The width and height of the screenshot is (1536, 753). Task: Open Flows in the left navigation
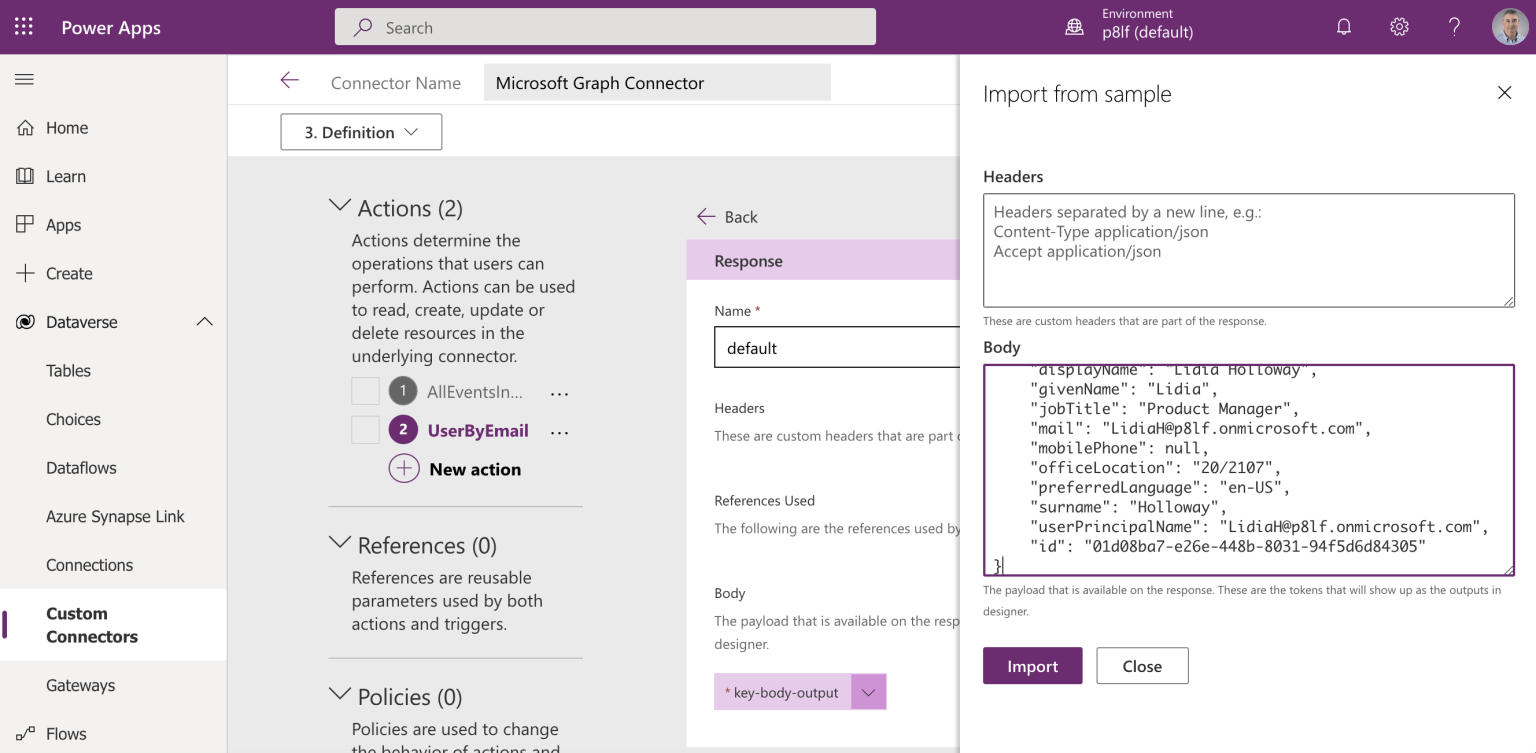66,734
